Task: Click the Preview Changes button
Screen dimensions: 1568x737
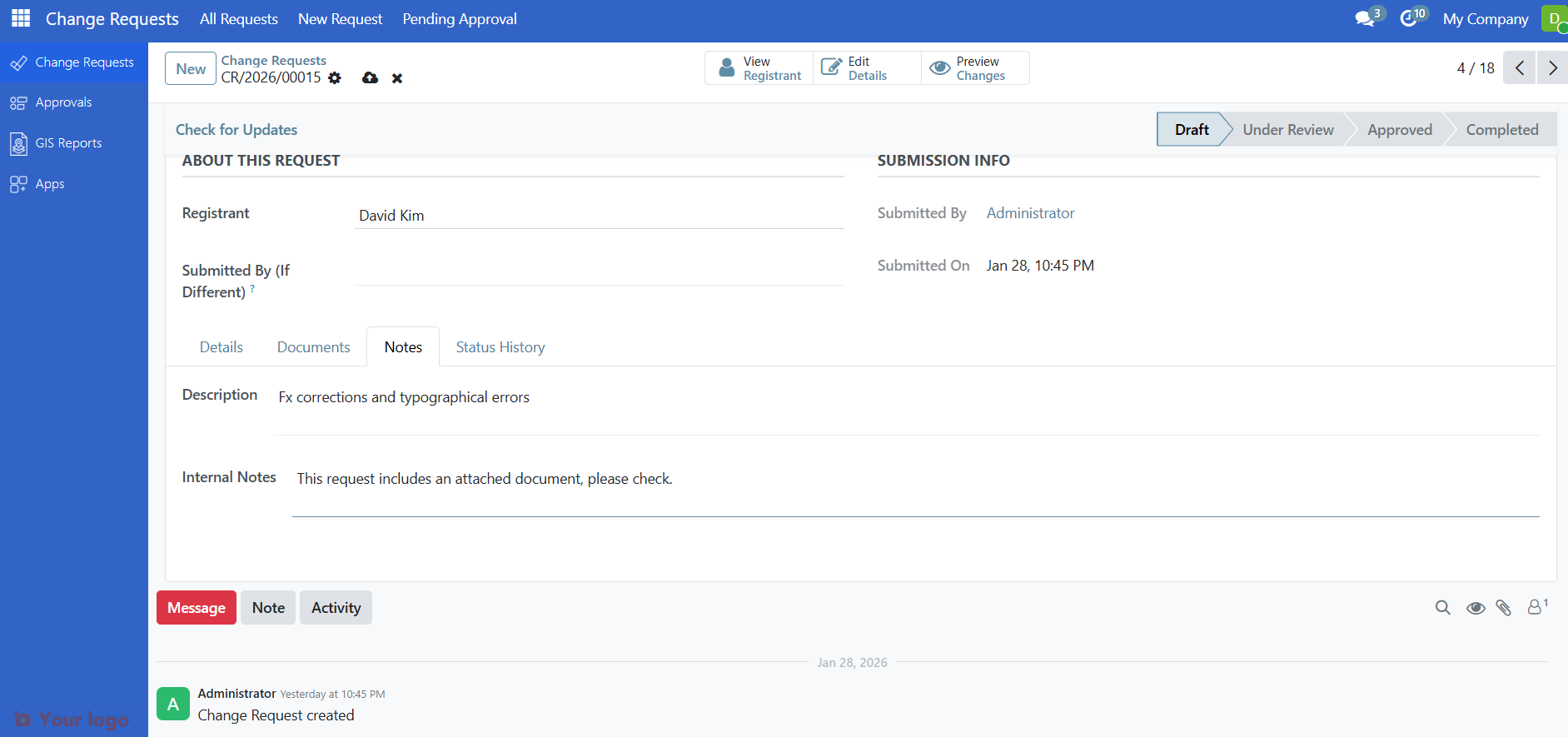Action: [975, 68]
